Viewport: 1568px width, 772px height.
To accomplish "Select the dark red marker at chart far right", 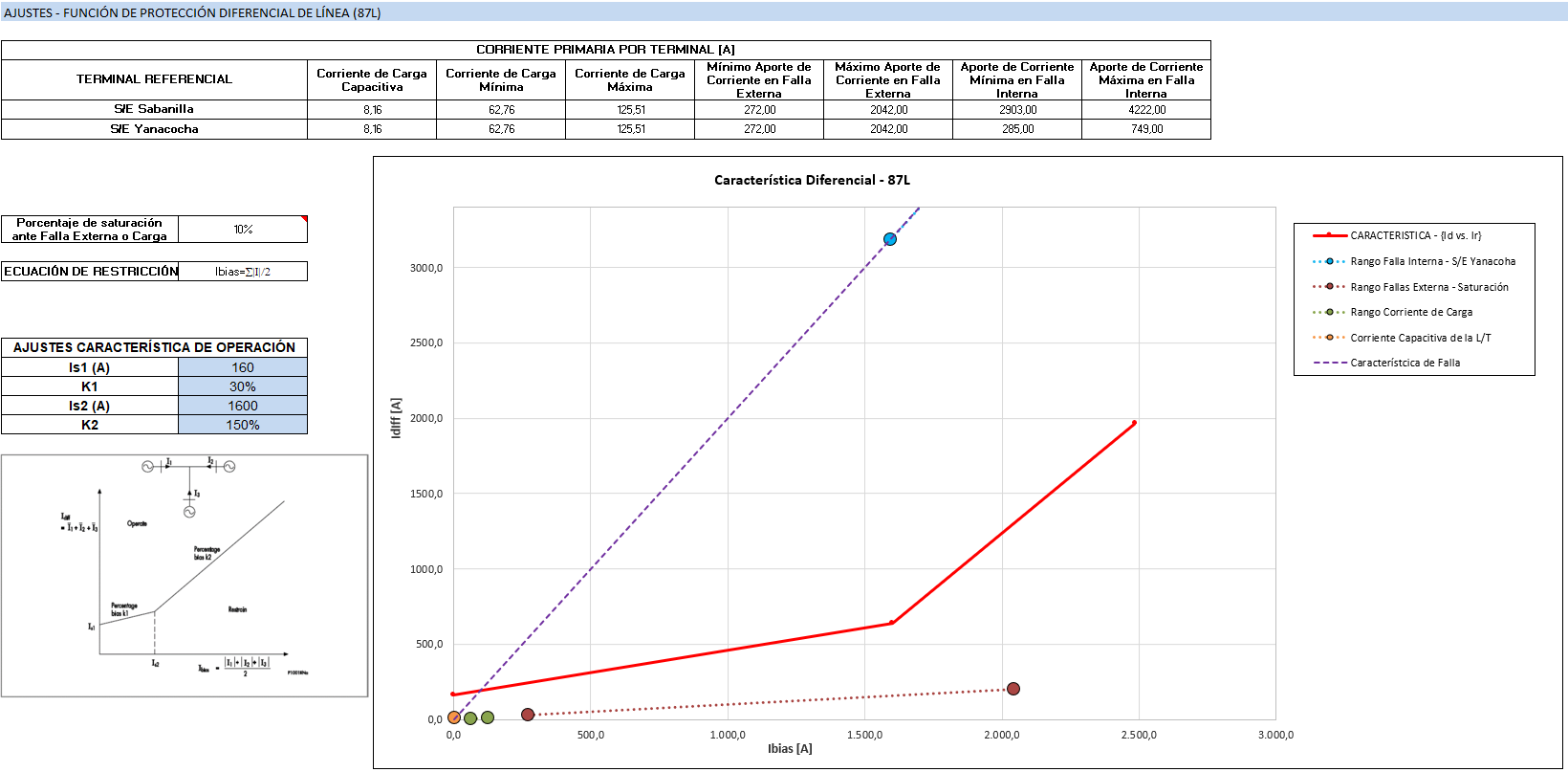I will pos(1013,689).
